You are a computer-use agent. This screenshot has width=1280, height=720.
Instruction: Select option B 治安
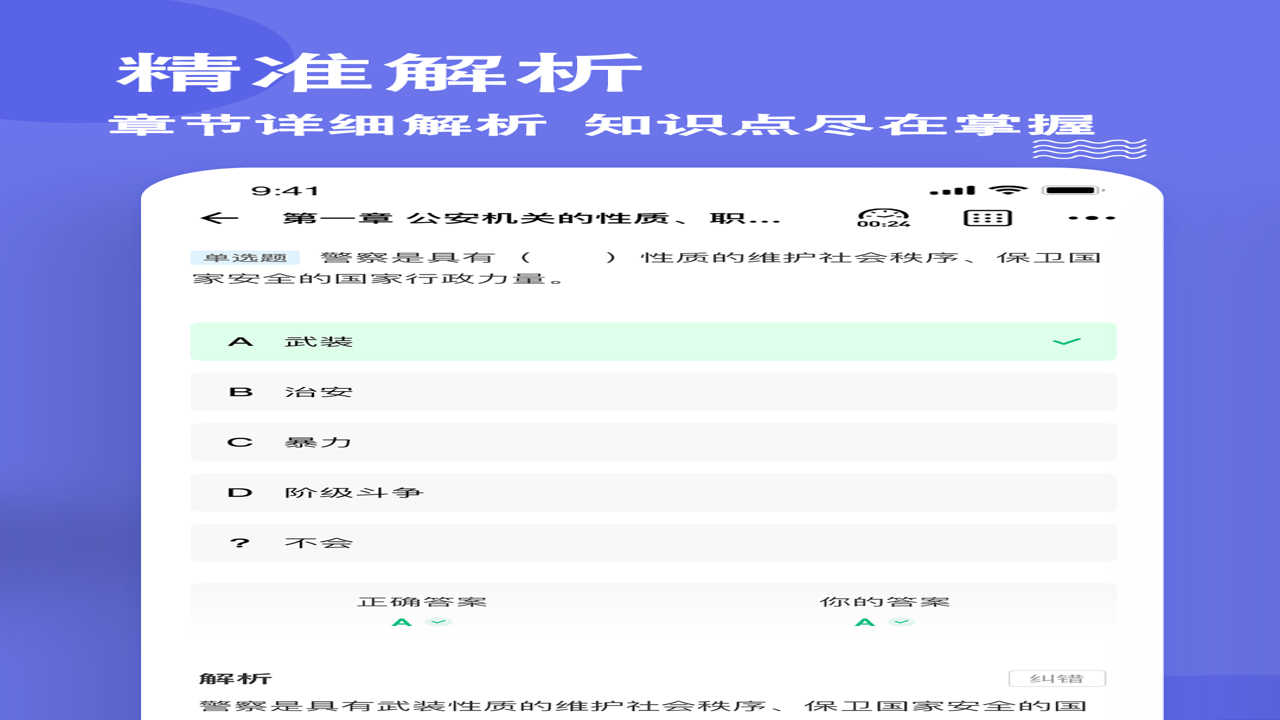pos(653,392)
